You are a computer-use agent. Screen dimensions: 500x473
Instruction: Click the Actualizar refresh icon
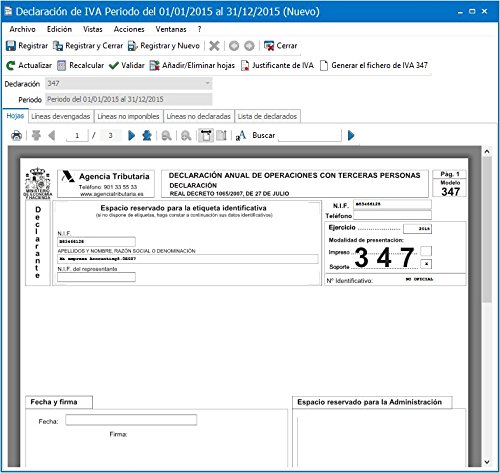11,65
